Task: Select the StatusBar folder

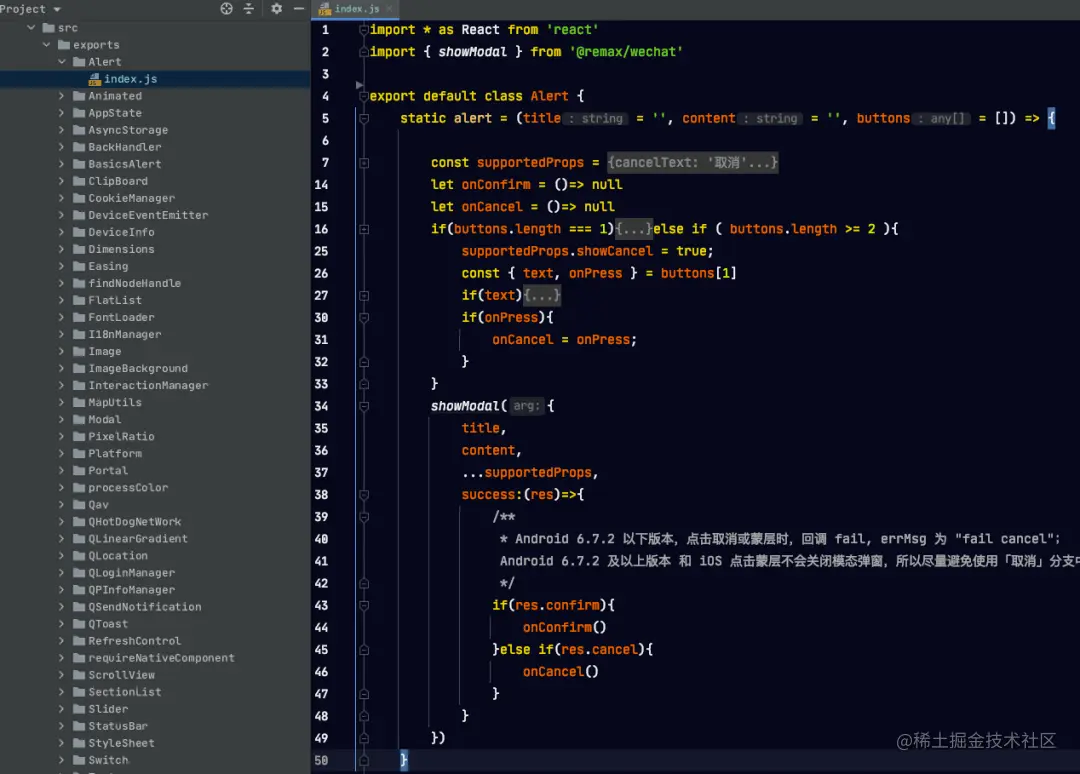Action: (118, 726)
